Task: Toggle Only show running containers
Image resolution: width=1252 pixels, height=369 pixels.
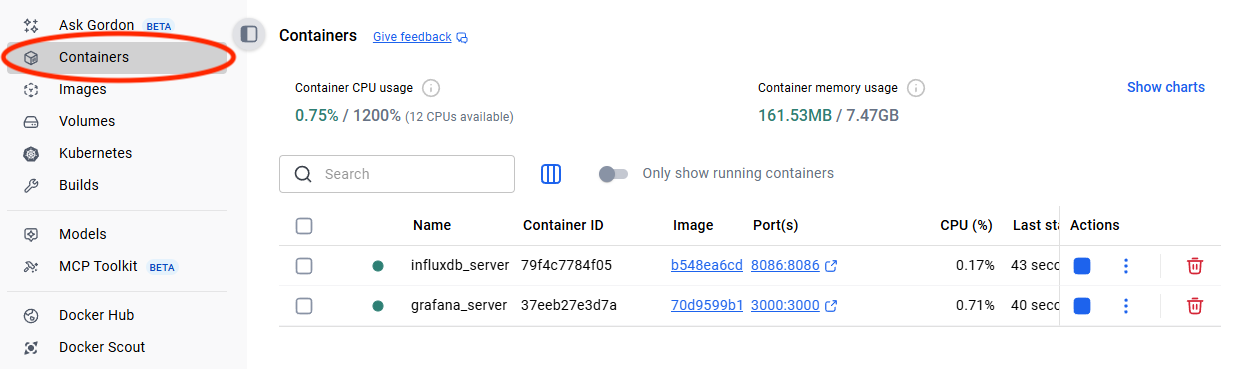Action: [x=613, y=174]
